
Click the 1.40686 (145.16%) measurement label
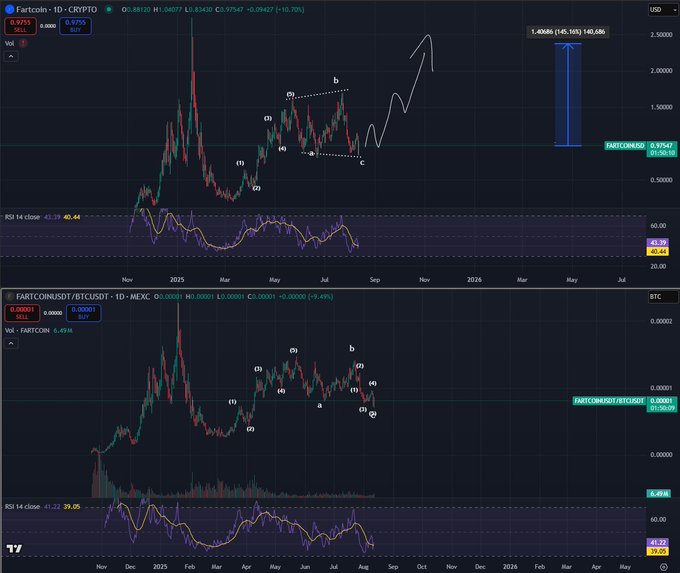tap(568, 32)
